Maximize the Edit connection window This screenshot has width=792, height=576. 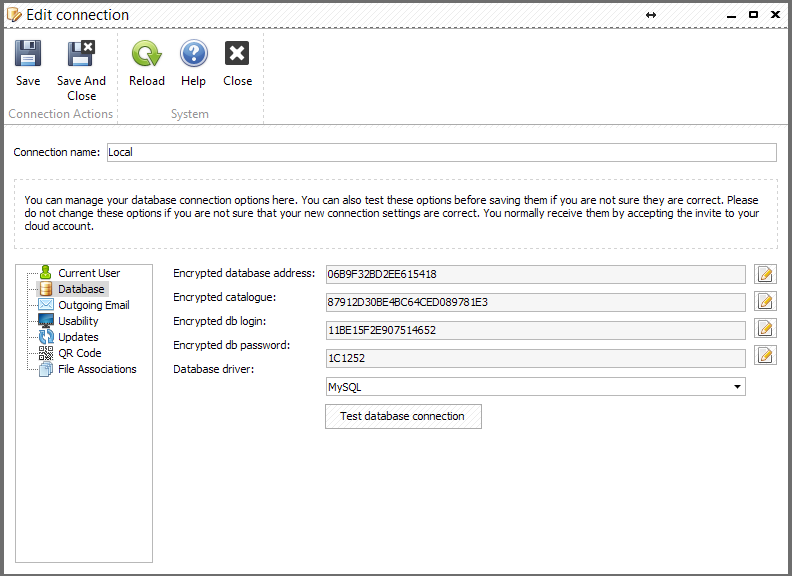753,15
